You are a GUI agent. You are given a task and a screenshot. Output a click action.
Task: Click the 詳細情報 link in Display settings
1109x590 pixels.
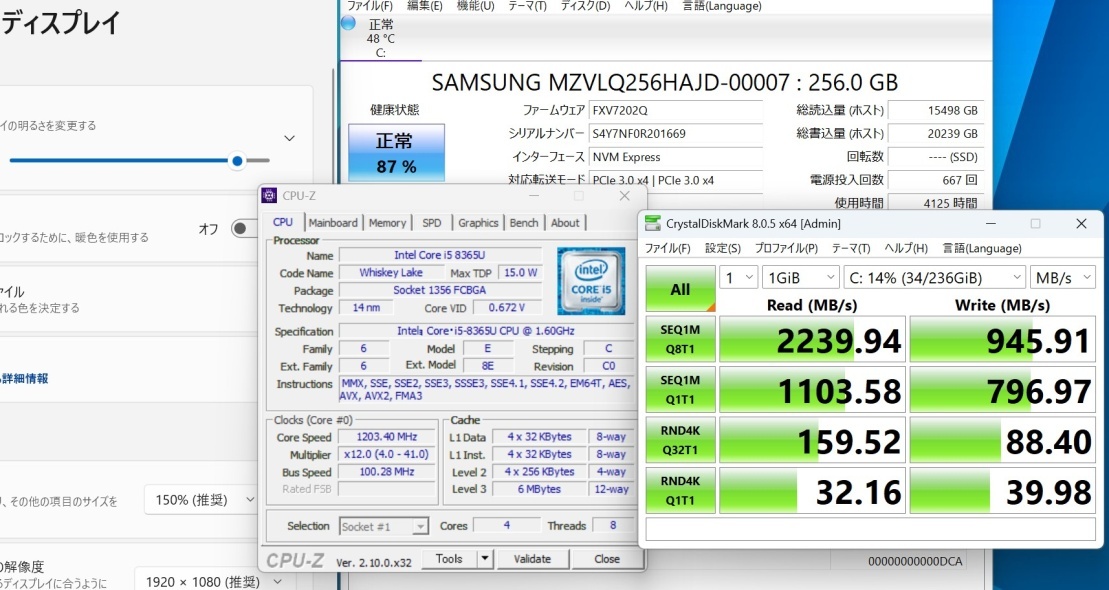click(24, 378)
